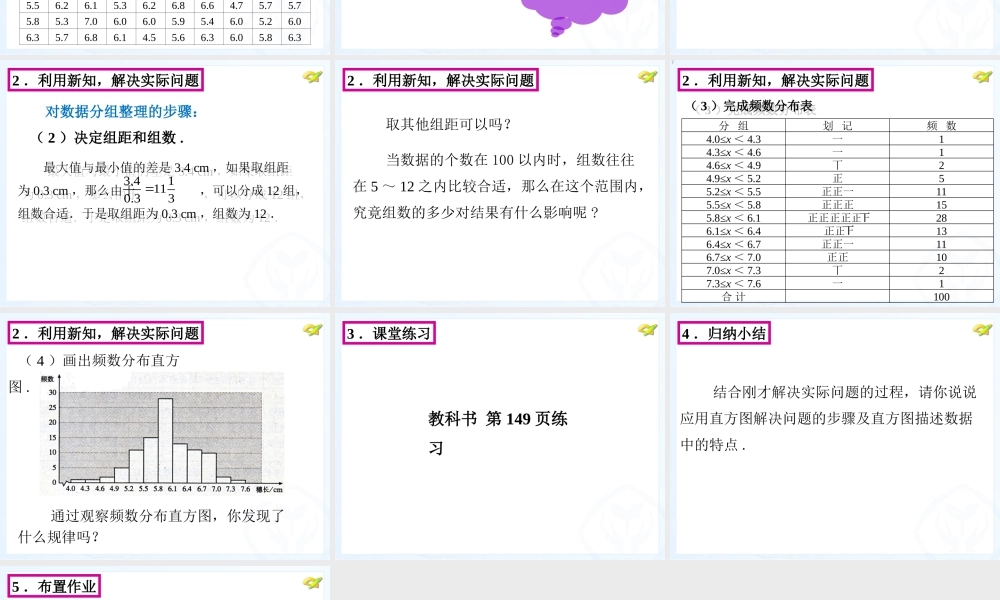Click the 取其他组距可以吗 question text
Image resolution: width=1000 pixels, height=600 pixels.
[448, 124]
